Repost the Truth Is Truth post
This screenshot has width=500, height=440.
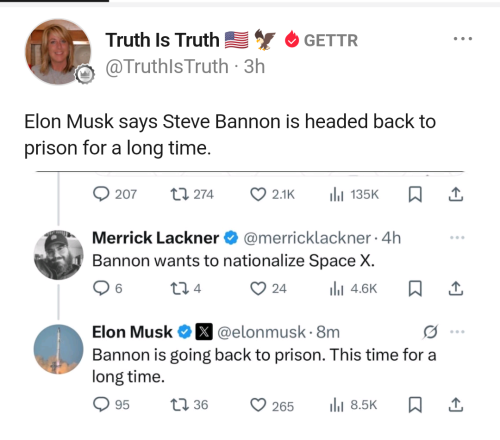[x=180, y=194]
